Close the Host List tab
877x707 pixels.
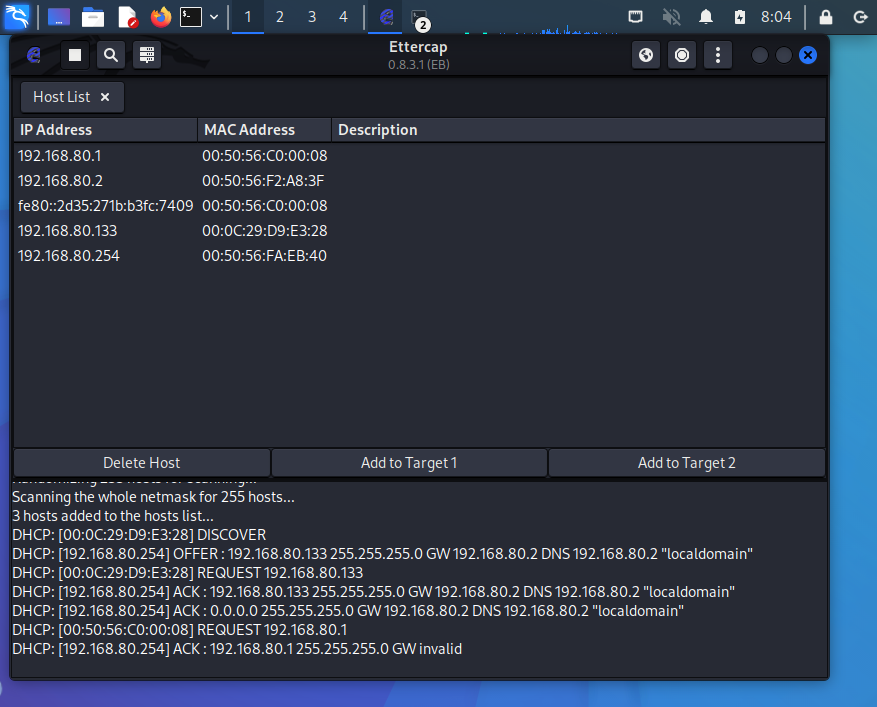105,97
